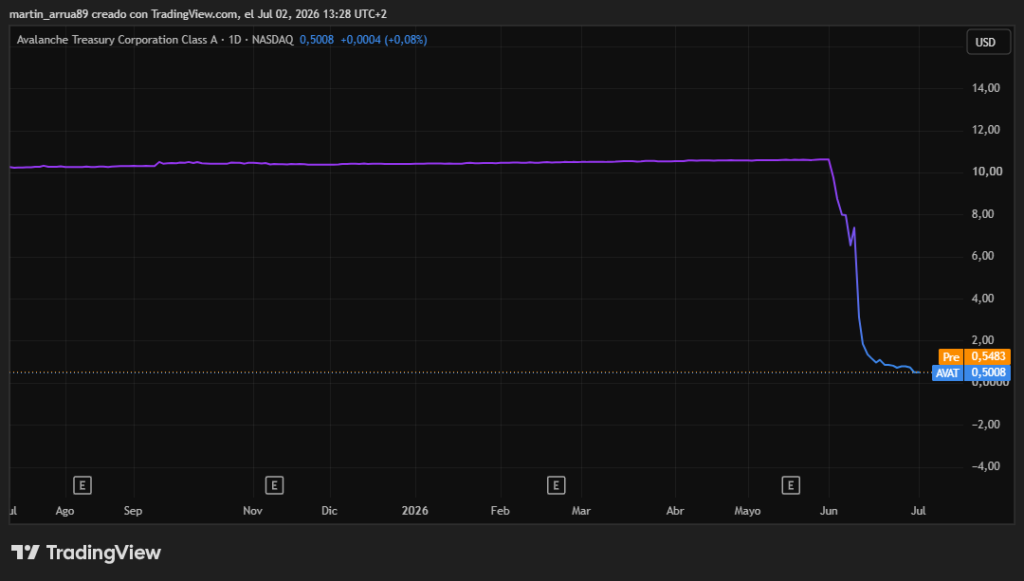Click the 1D interval in legend
1024x581 pixels.
pyautogui.click(x=234, y=40)
